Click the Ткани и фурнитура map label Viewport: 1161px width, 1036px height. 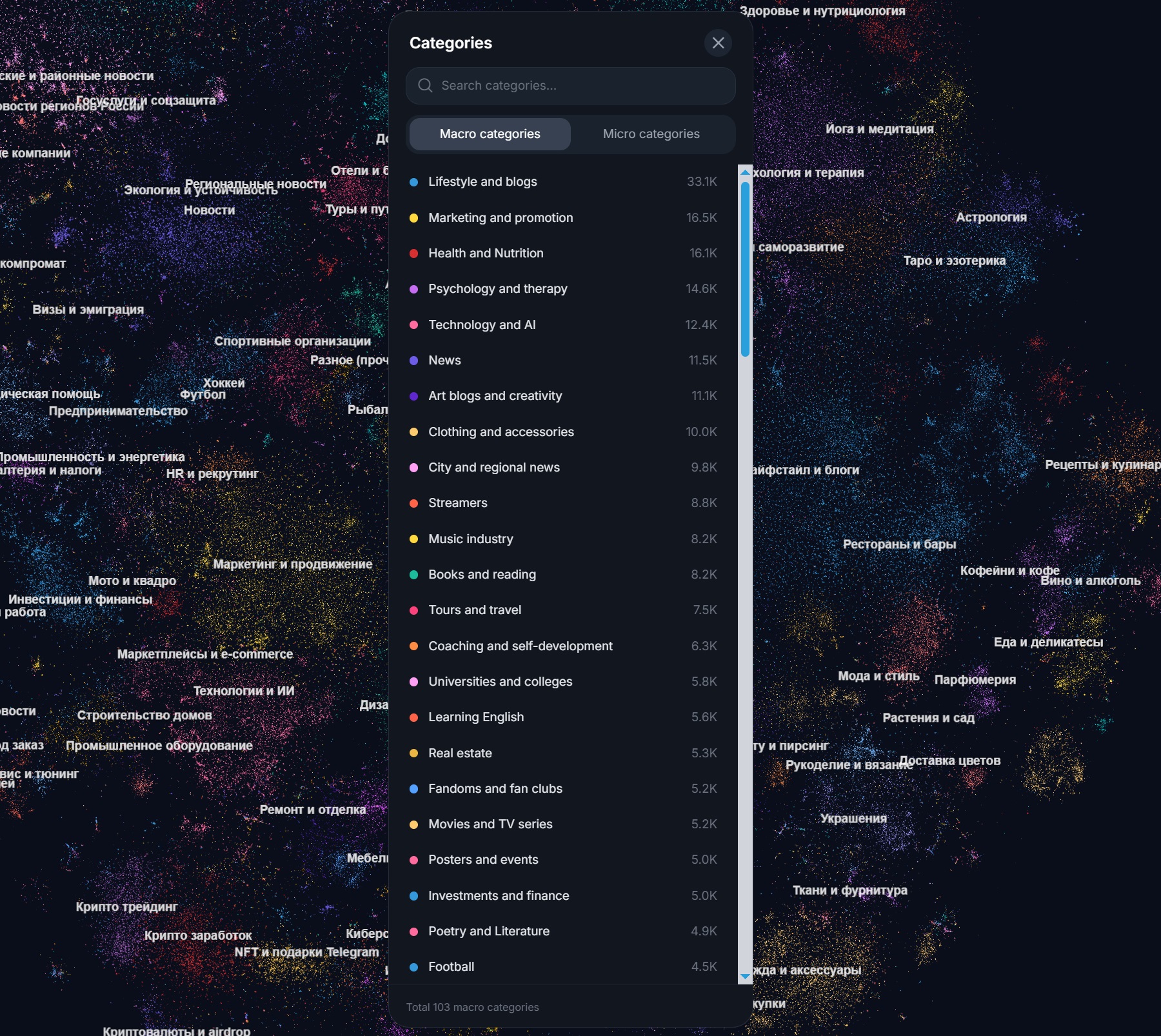pos(850,891)
